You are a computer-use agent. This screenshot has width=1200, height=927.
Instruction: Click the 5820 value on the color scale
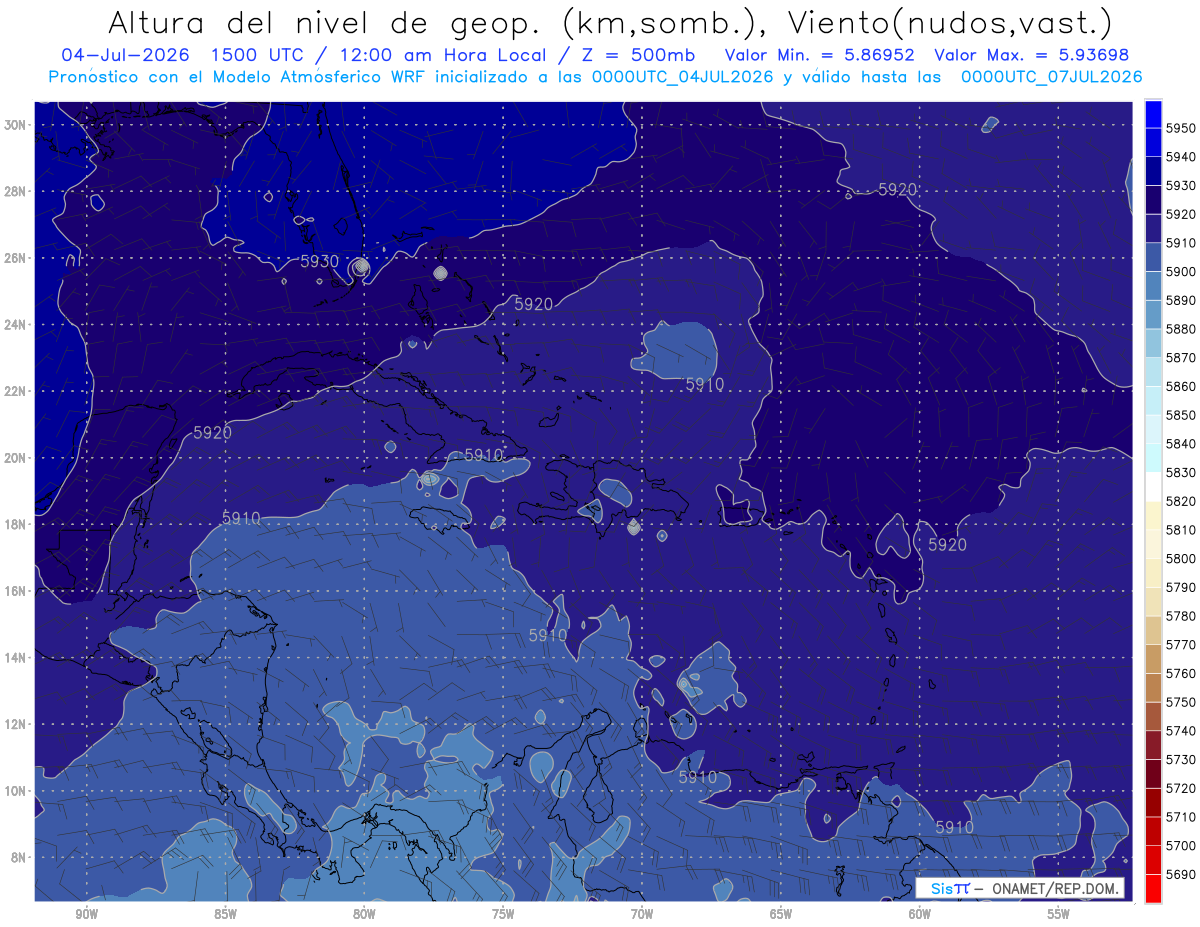coord(1181,501)
